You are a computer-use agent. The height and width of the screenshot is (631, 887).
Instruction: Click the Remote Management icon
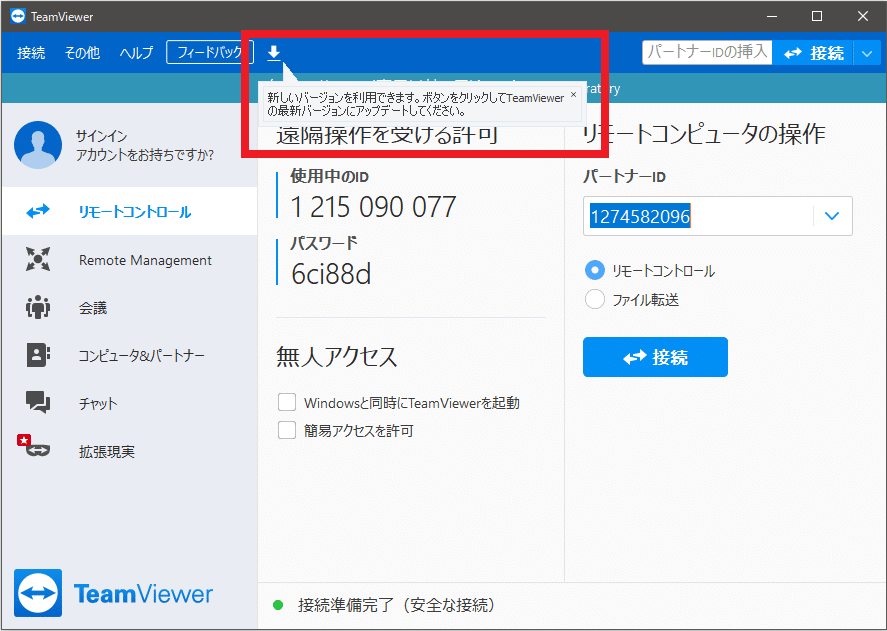(38, 259)
